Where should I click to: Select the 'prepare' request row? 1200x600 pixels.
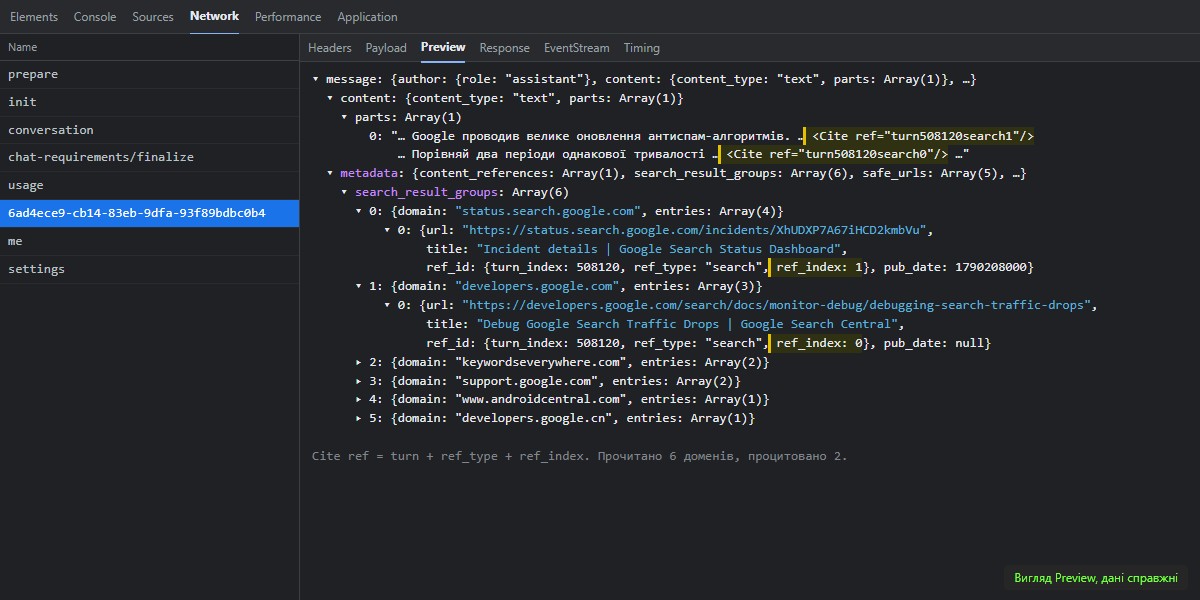(x=150, y=74)
